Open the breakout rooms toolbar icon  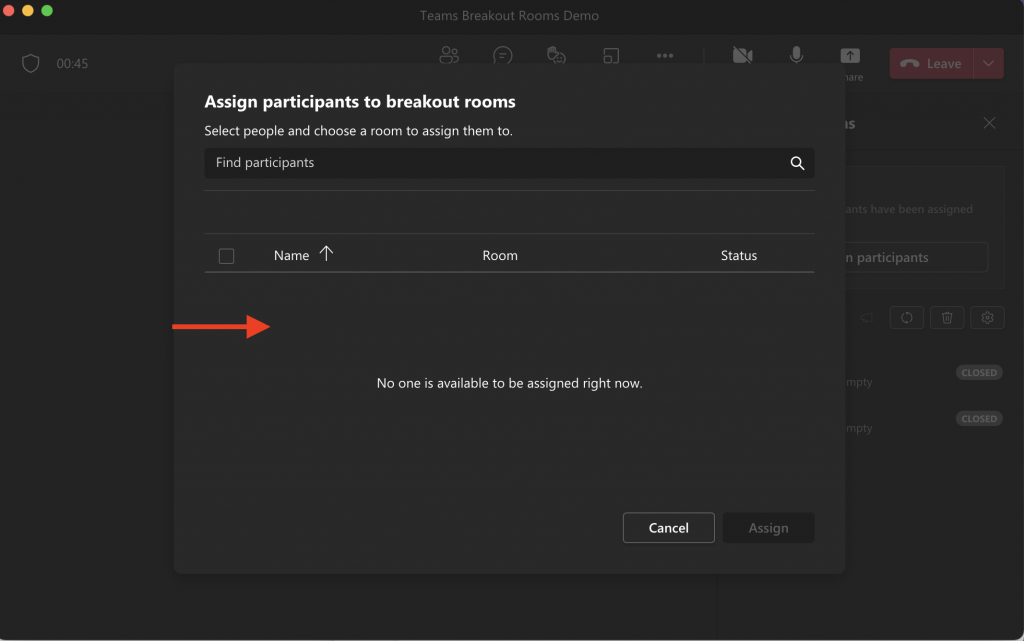coord(611,56)
